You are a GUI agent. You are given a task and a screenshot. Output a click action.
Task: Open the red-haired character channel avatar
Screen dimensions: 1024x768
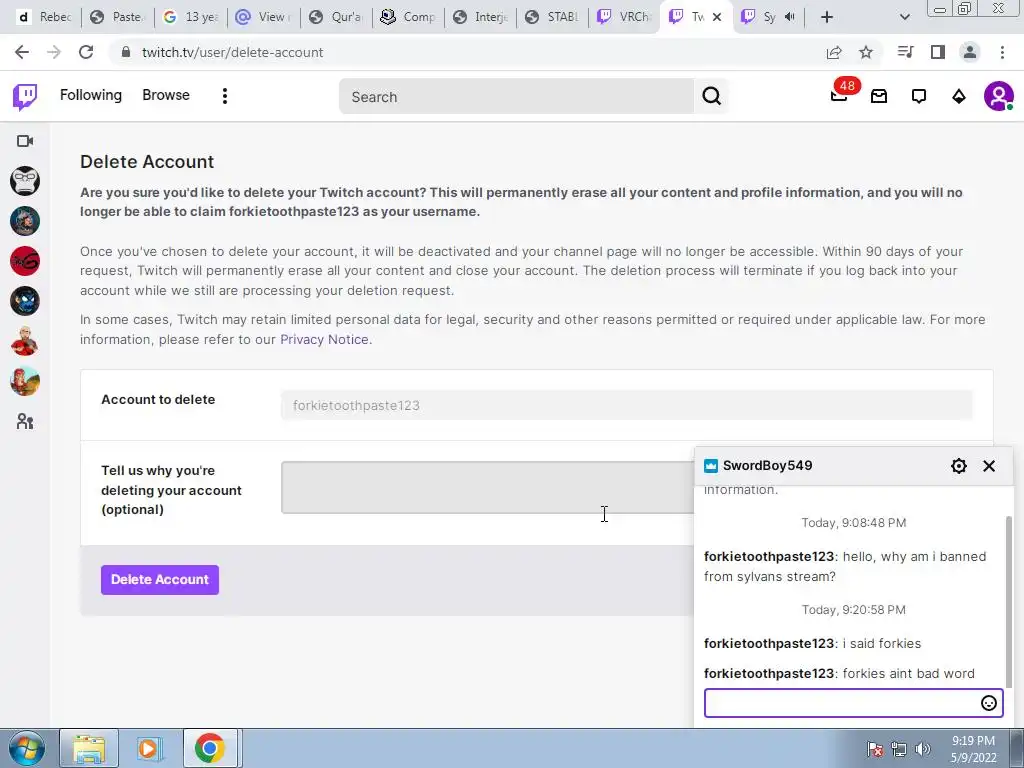pyautogui.click(x=25, y=381)
